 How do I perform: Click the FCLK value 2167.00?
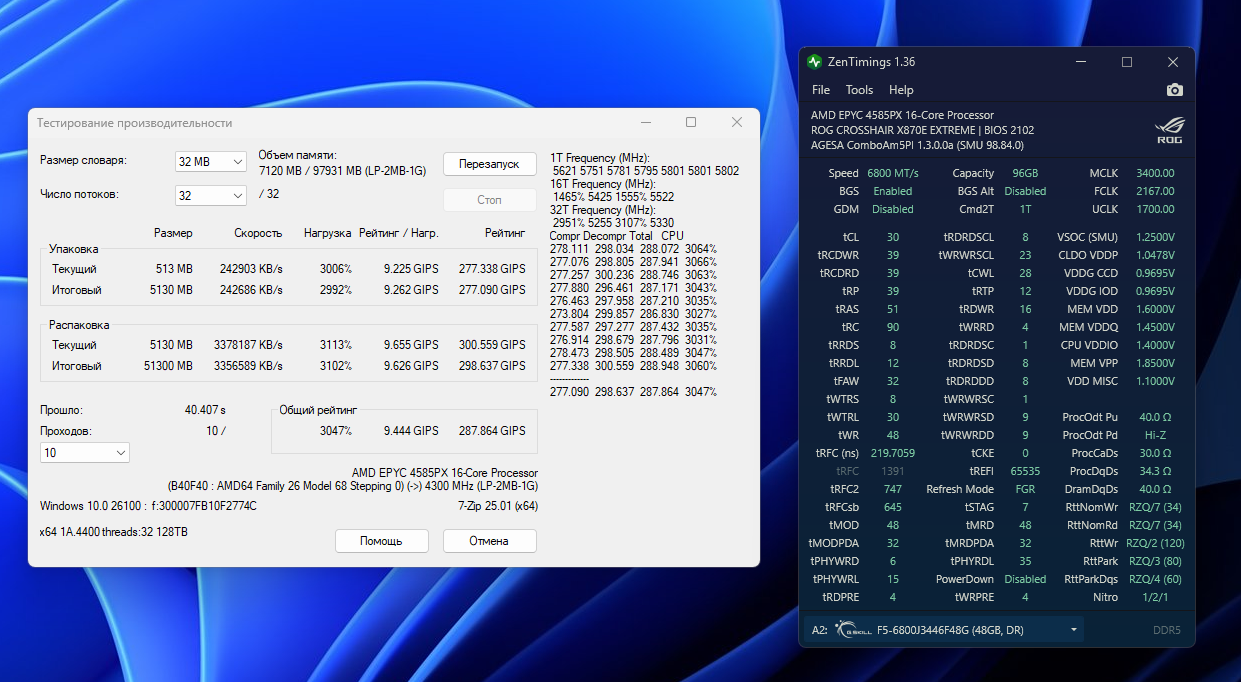(x=1155, y=191)
